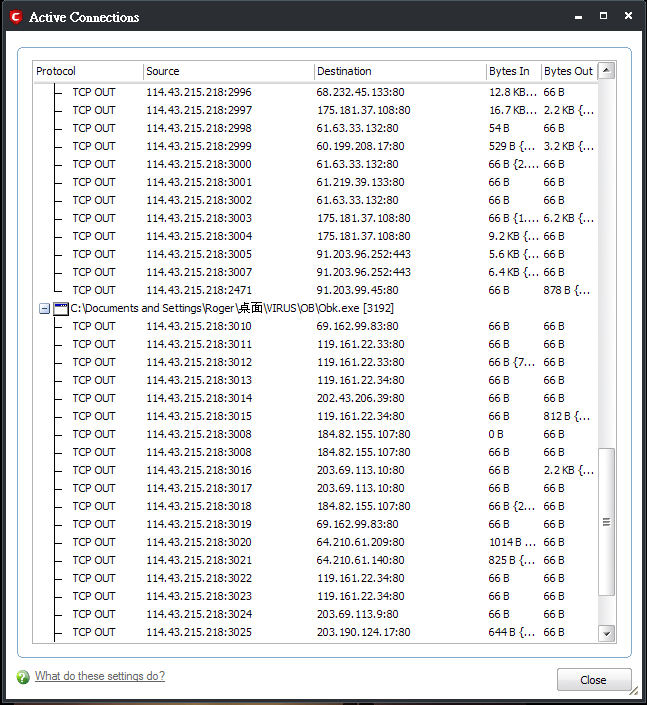Click the '6.2 KB {...' Bytes Out cell
Viewport: 647px width, 705px height.
click(568, 218)
